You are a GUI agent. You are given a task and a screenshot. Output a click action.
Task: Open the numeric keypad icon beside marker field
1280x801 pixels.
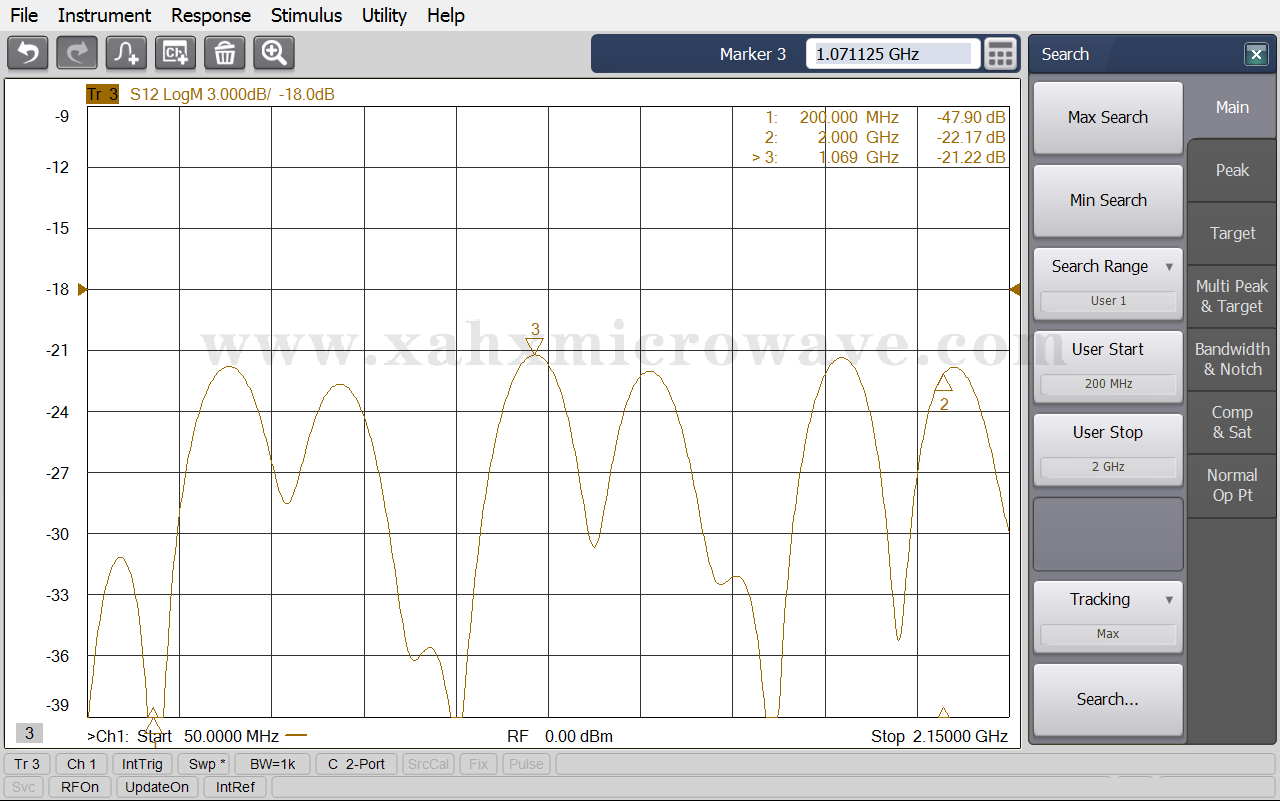click(x=1000, y=54)
